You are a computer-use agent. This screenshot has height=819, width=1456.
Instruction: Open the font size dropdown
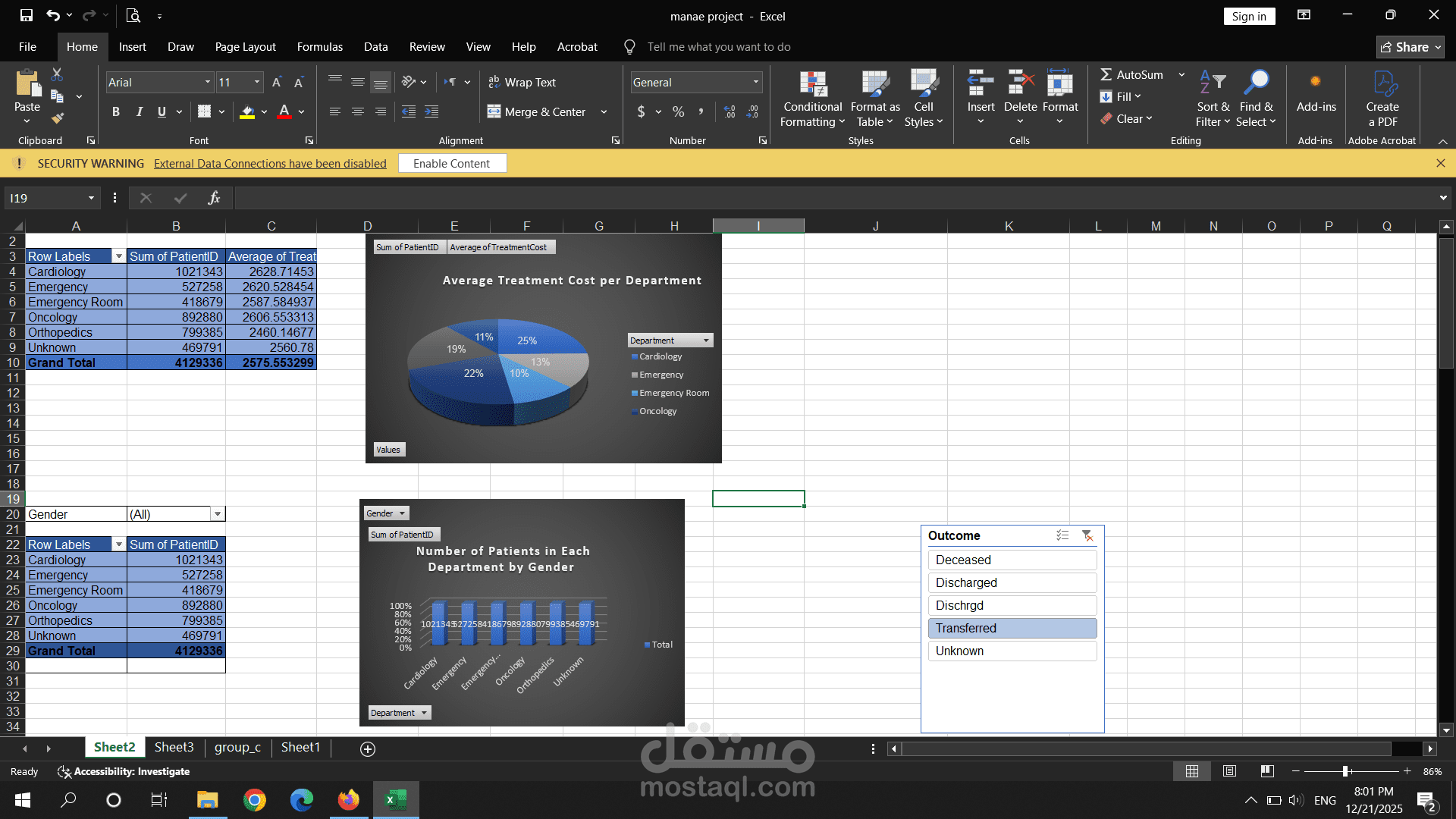tap(255, 82)
